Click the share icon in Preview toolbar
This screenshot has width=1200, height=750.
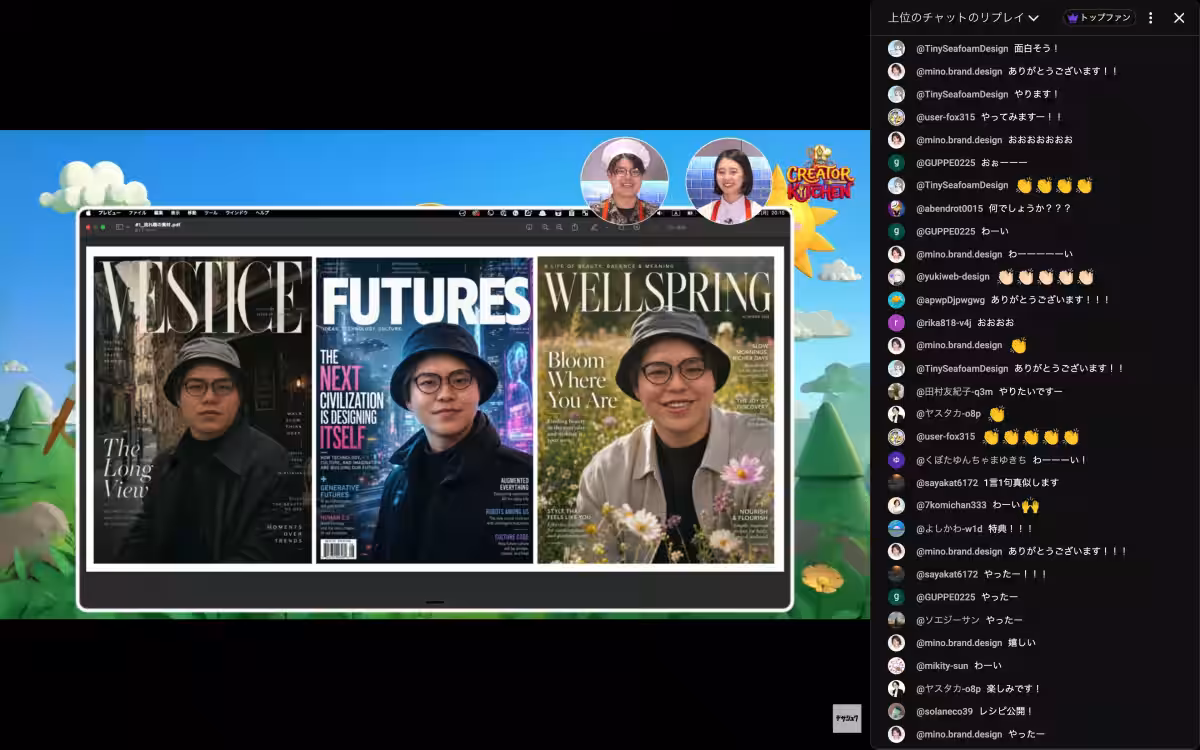click(575, 227)
